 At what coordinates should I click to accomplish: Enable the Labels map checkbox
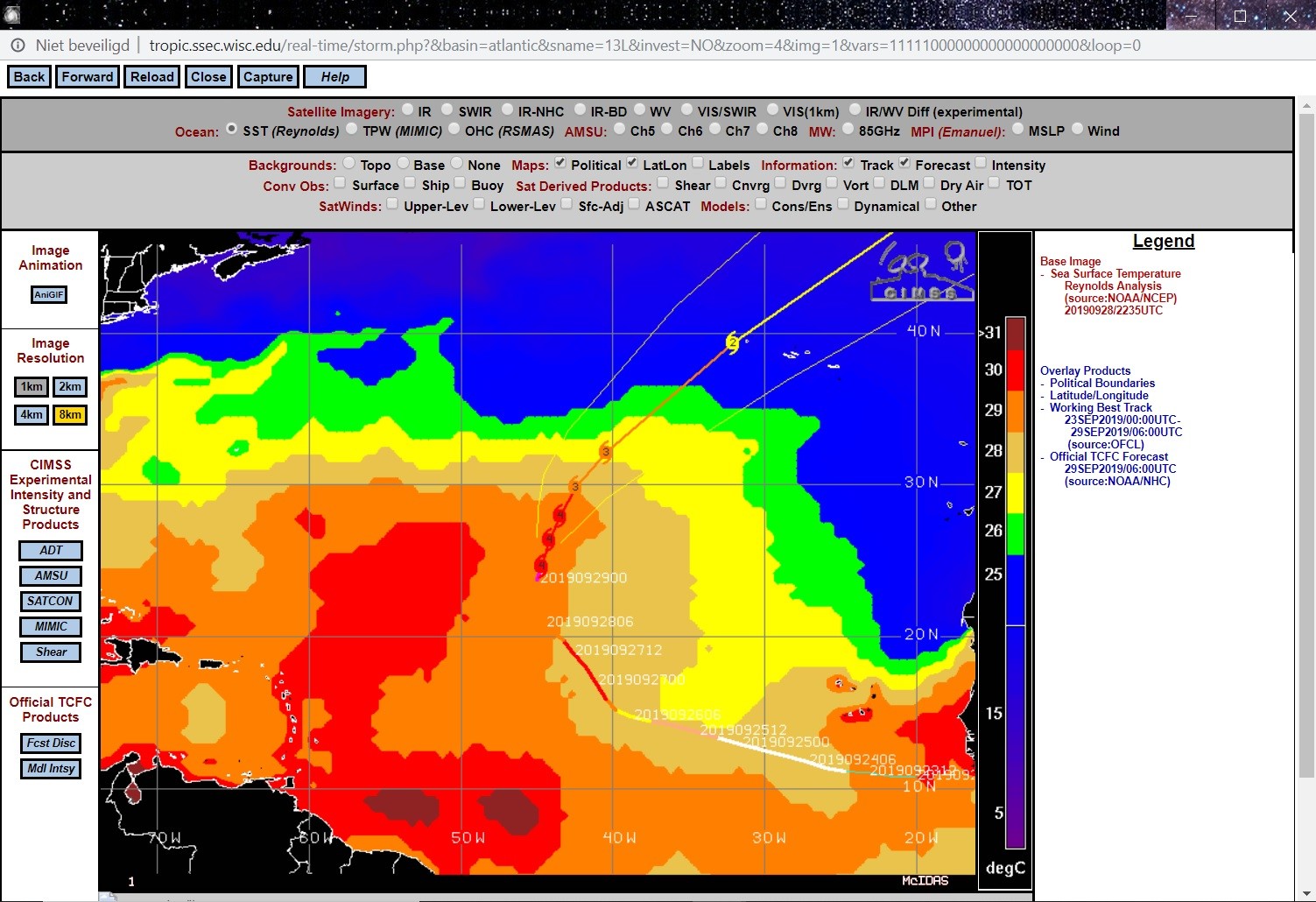(698, 163)
